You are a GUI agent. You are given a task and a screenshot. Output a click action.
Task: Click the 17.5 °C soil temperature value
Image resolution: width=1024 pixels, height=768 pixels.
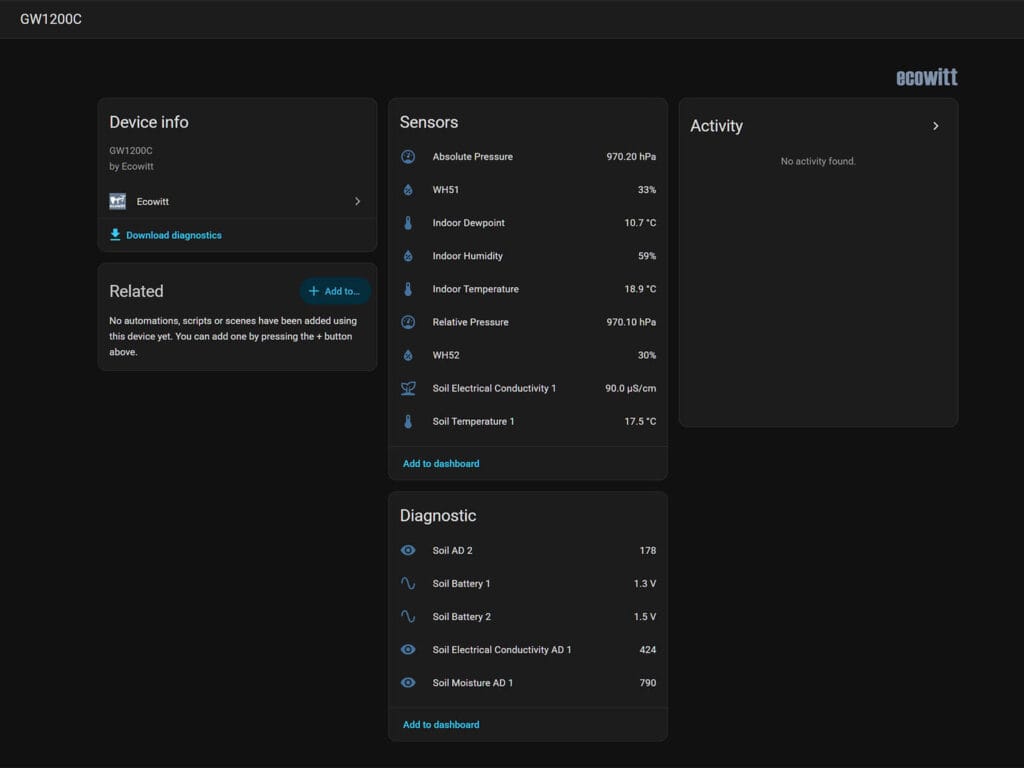pos(640,421)
